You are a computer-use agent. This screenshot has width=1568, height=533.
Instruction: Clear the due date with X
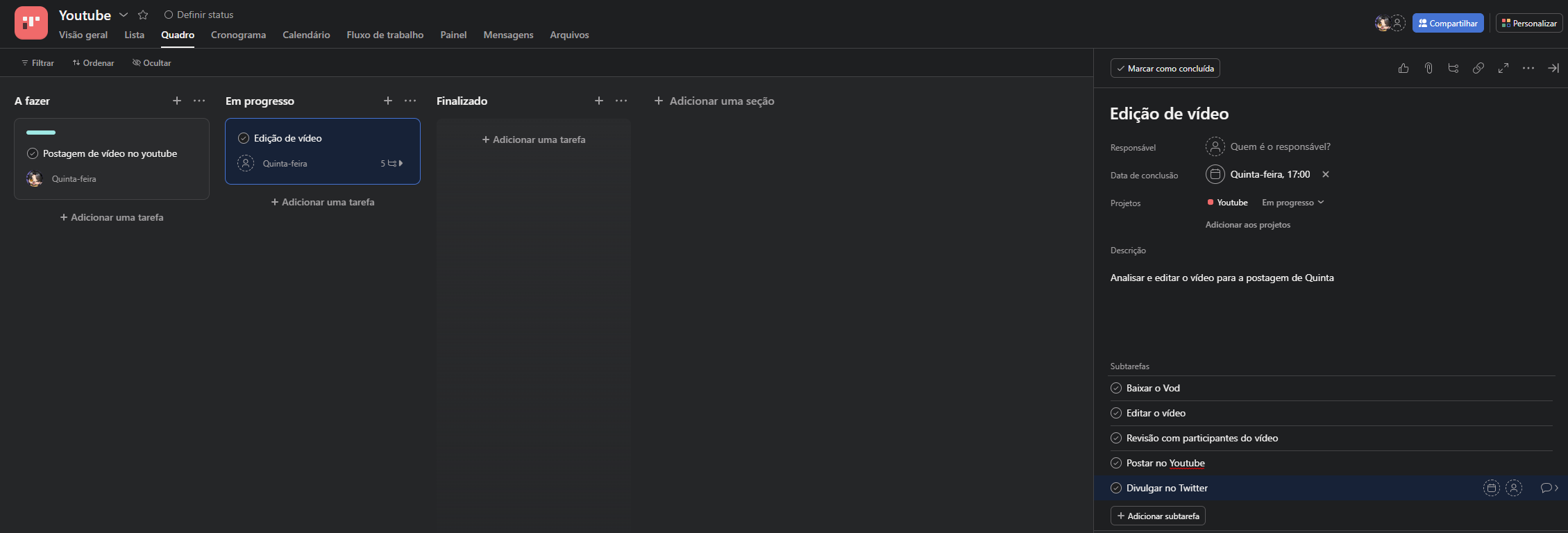click(x=1326, y=174)
